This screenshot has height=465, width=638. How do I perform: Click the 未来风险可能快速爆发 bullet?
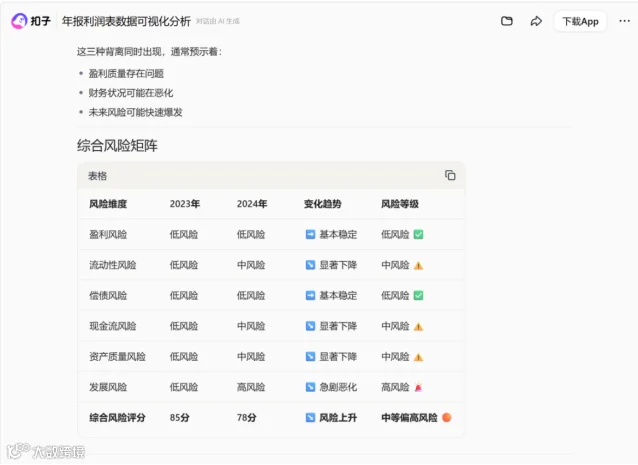coord(135,112)
